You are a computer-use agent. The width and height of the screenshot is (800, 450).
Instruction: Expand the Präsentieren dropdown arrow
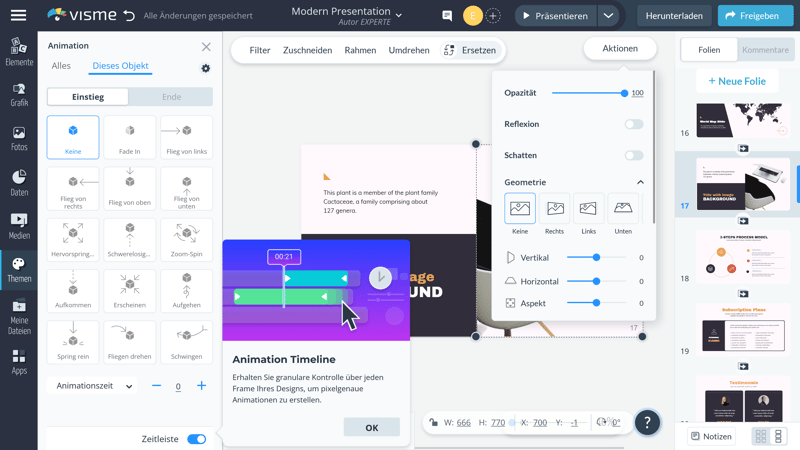point(608,16)
